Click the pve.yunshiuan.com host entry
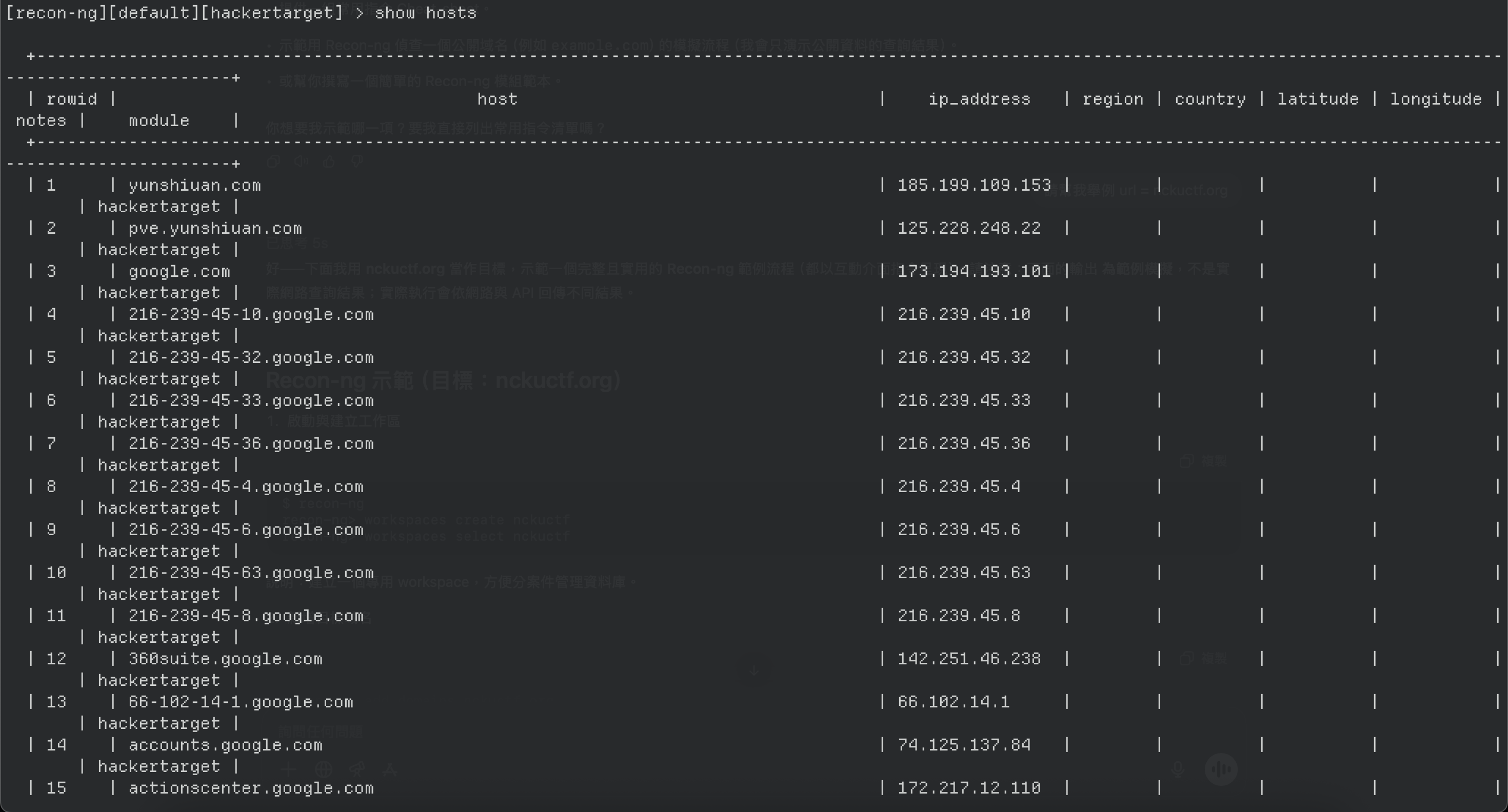Screen dimensions: 1508x812 pyautogui.click(x=215, y=228)
